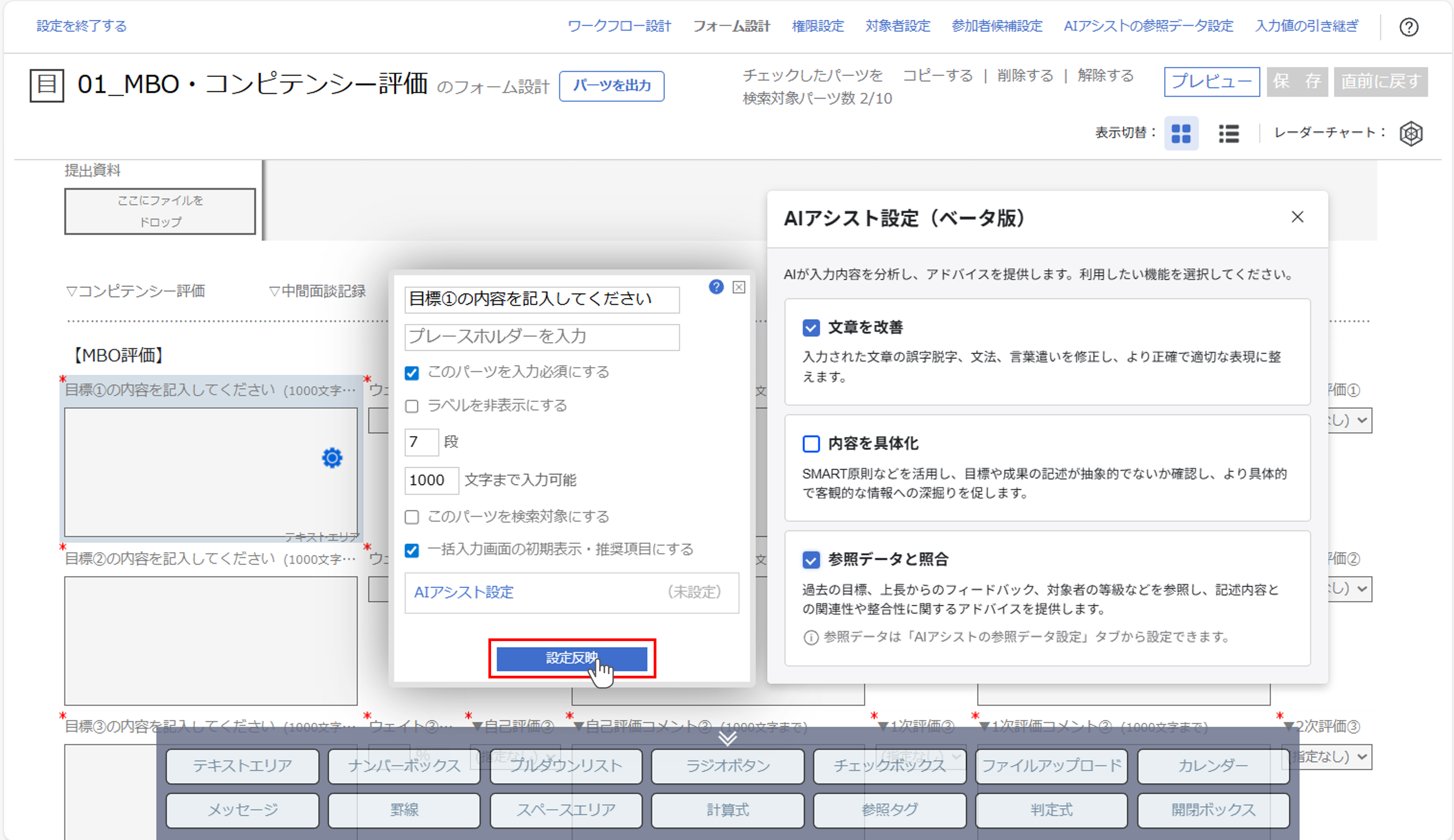Close the parts settings popup
The image size is (1454, 840).
(x=739, y=287)
